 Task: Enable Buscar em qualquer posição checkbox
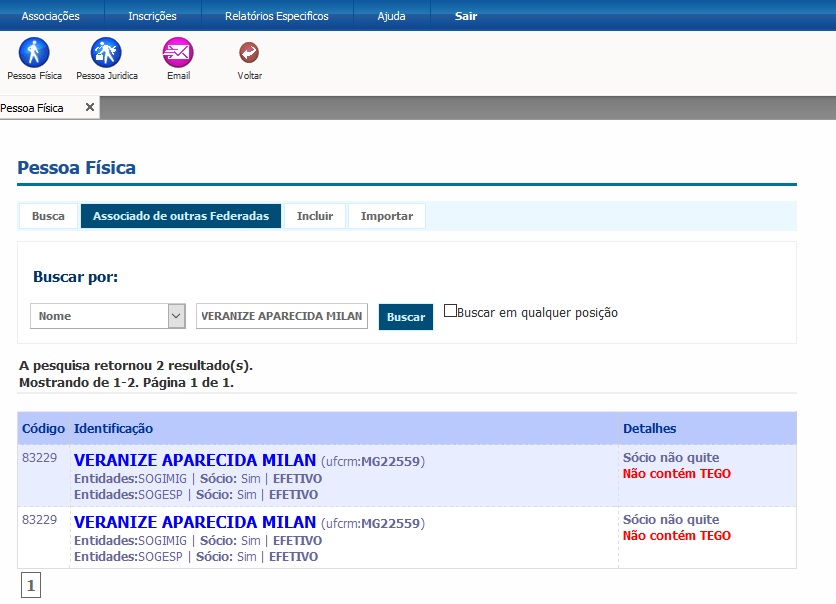point(450,311)
